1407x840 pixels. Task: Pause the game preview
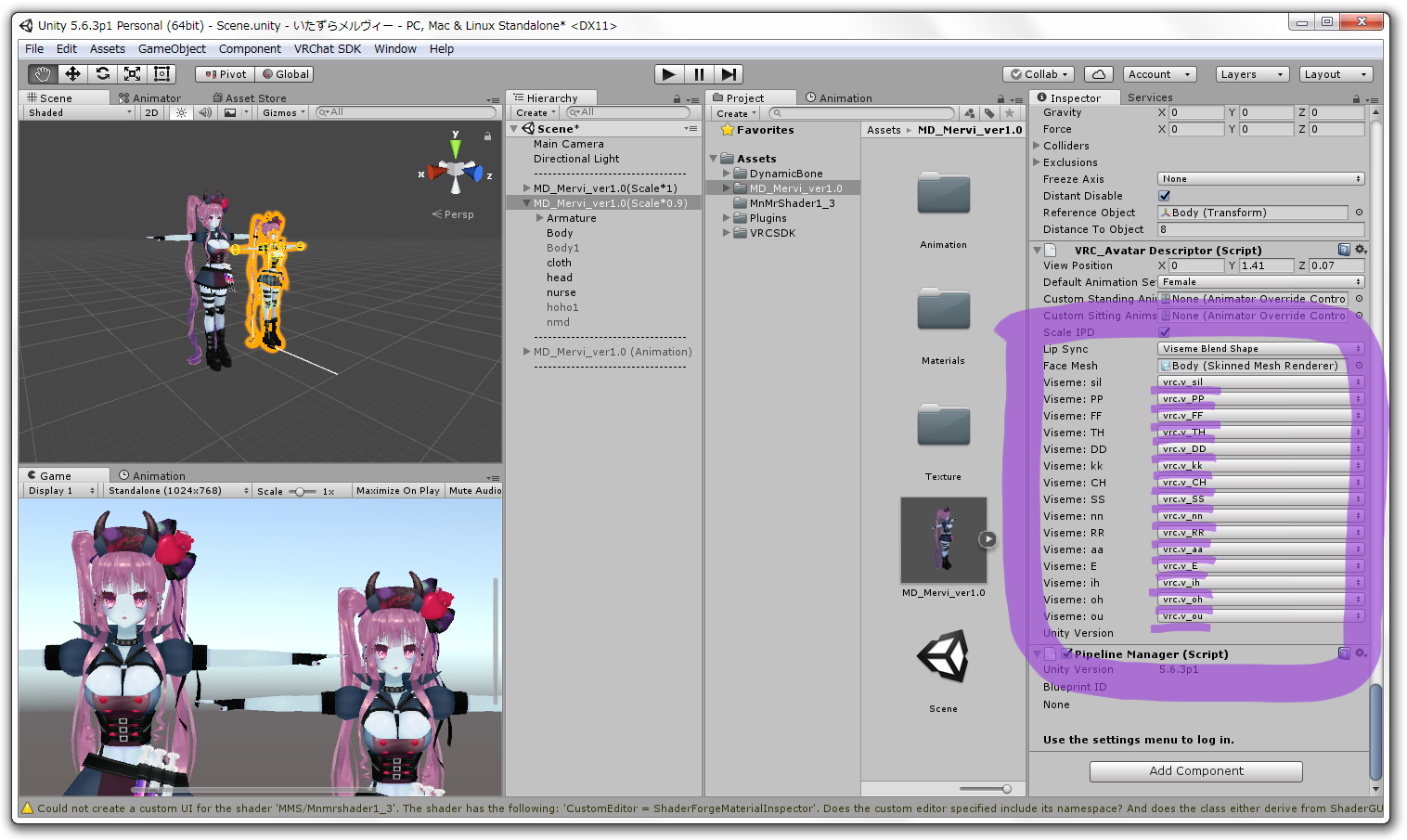[x=699, y=74]
